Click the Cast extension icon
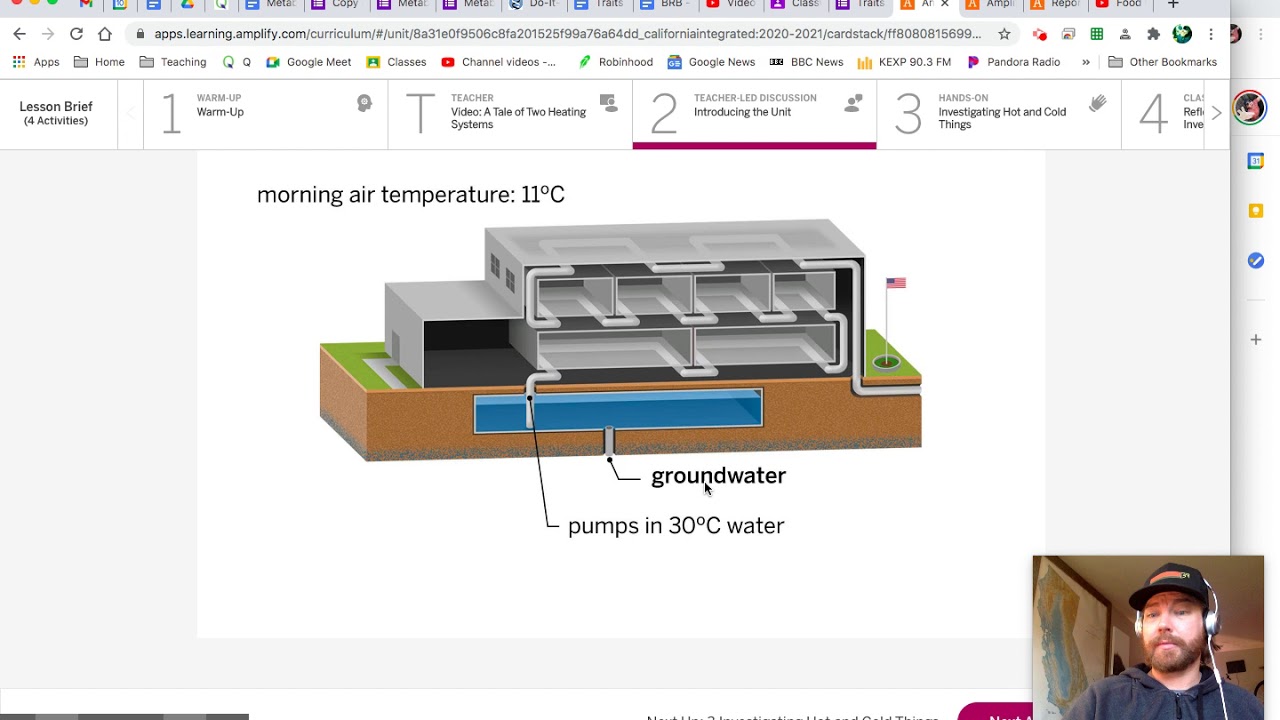1280x720 pixels. [x=1068, y=34]
